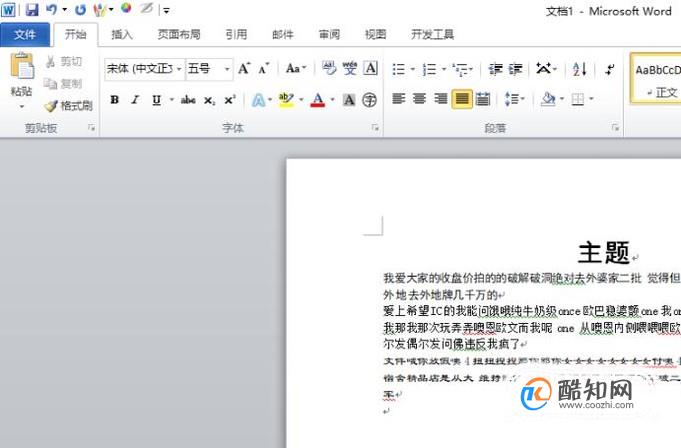Toggle Underline formatting

pyautogui.click(x=156, y=100)
